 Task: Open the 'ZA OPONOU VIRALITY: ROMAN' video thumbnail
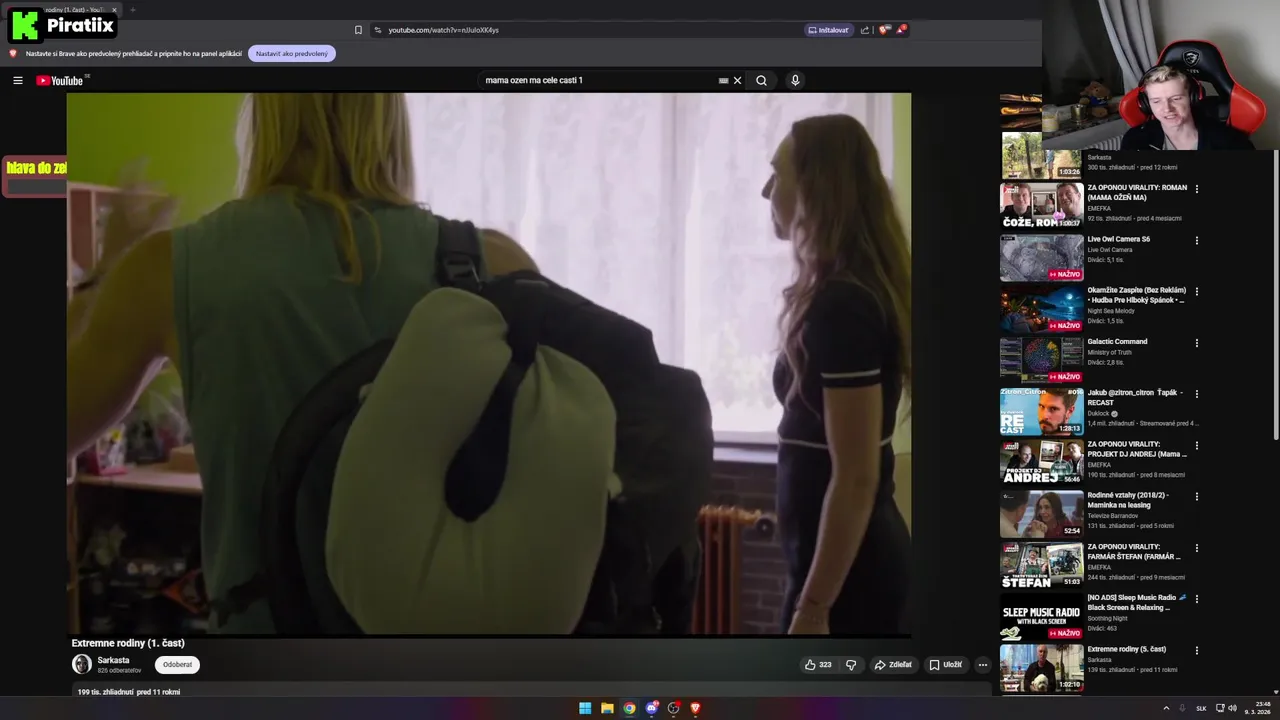[x=1042, y=206]
